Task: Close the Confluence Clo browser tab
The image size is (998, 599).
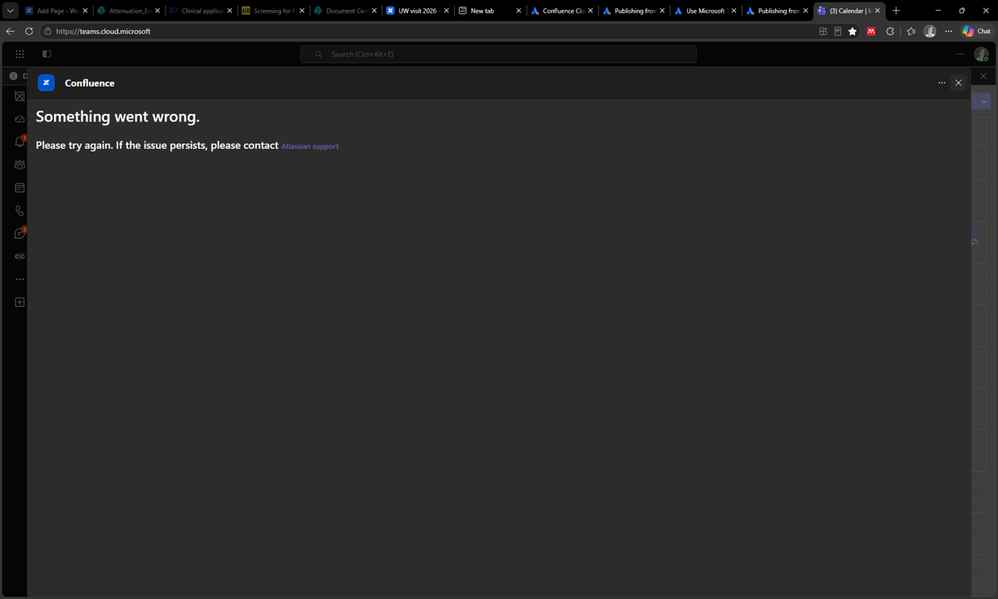Action: (591, 11)
